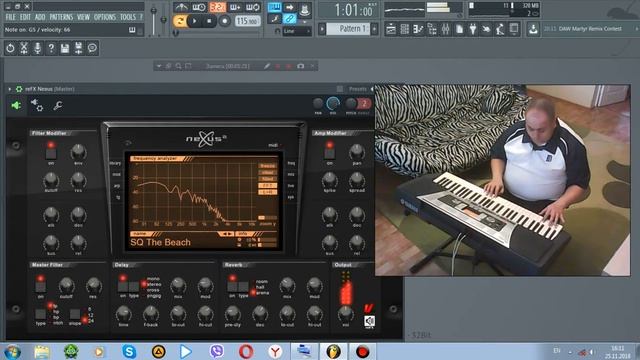
Task: Click the microphone one-click recording icon
Action: click(37, 48)
